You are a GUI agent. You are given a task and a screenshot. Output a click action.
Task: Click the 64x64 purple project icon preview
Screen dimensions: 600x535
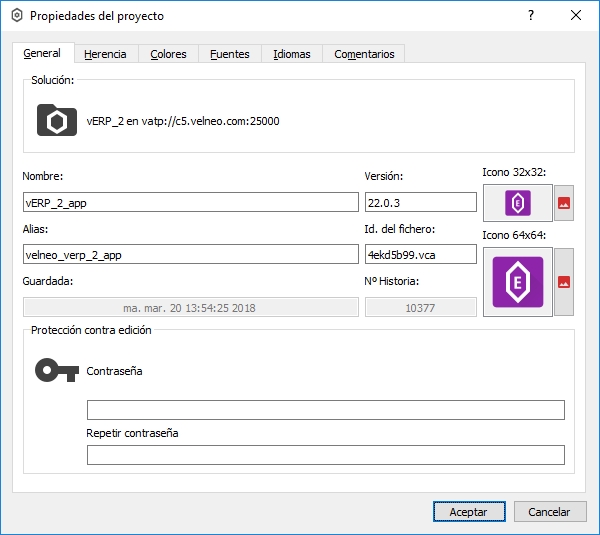517,281
